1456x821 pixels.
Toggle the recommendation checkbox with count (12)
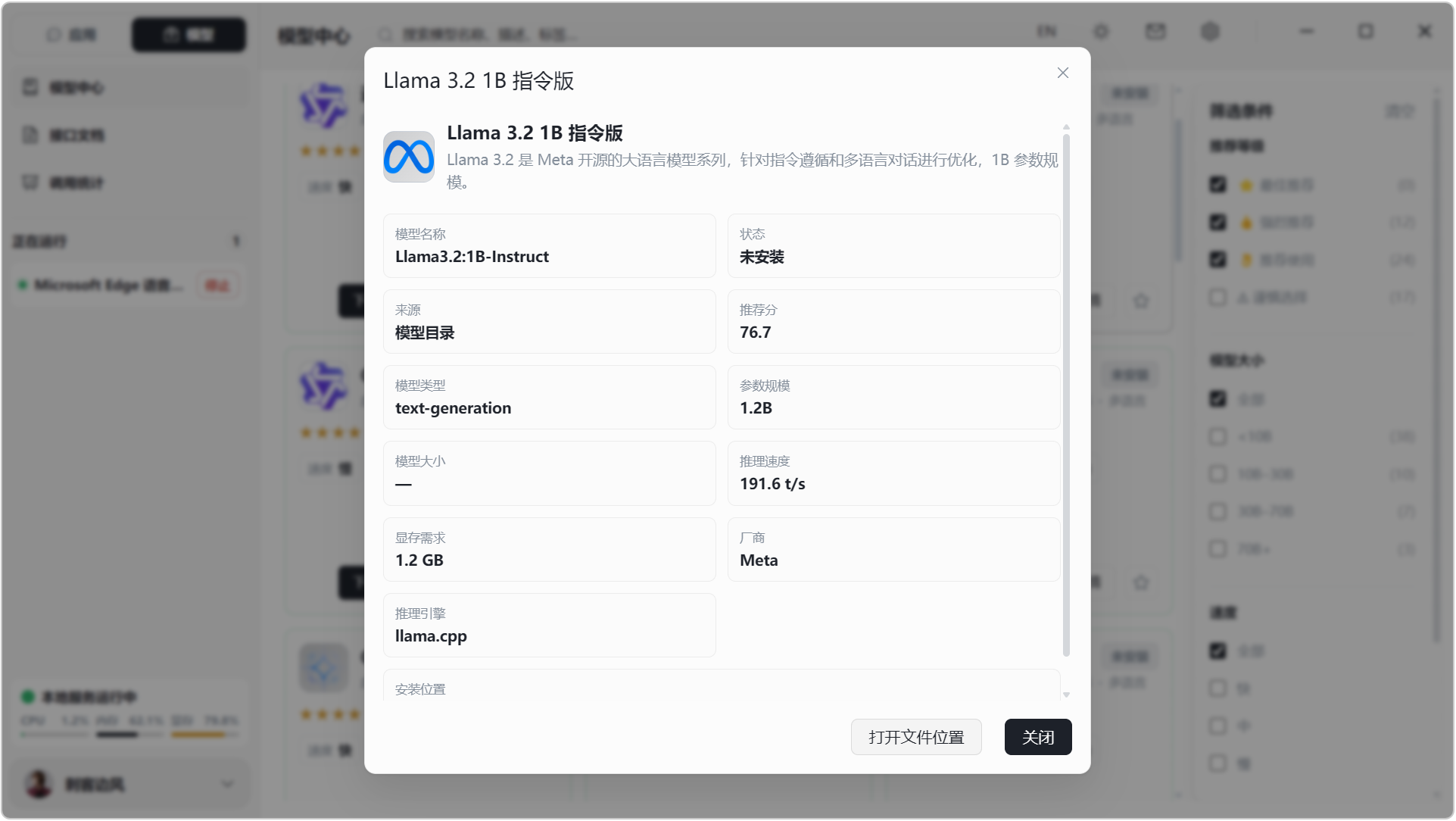(1218, 222)
